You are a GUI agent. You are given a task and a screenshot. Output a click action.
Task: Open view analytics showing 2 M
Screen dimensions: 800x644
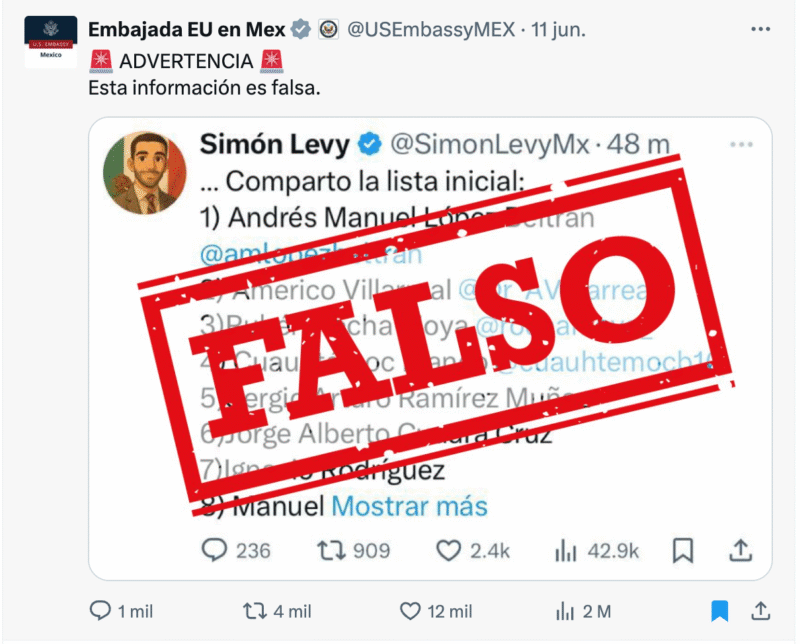pyautogui.click(x=565, y=611)
